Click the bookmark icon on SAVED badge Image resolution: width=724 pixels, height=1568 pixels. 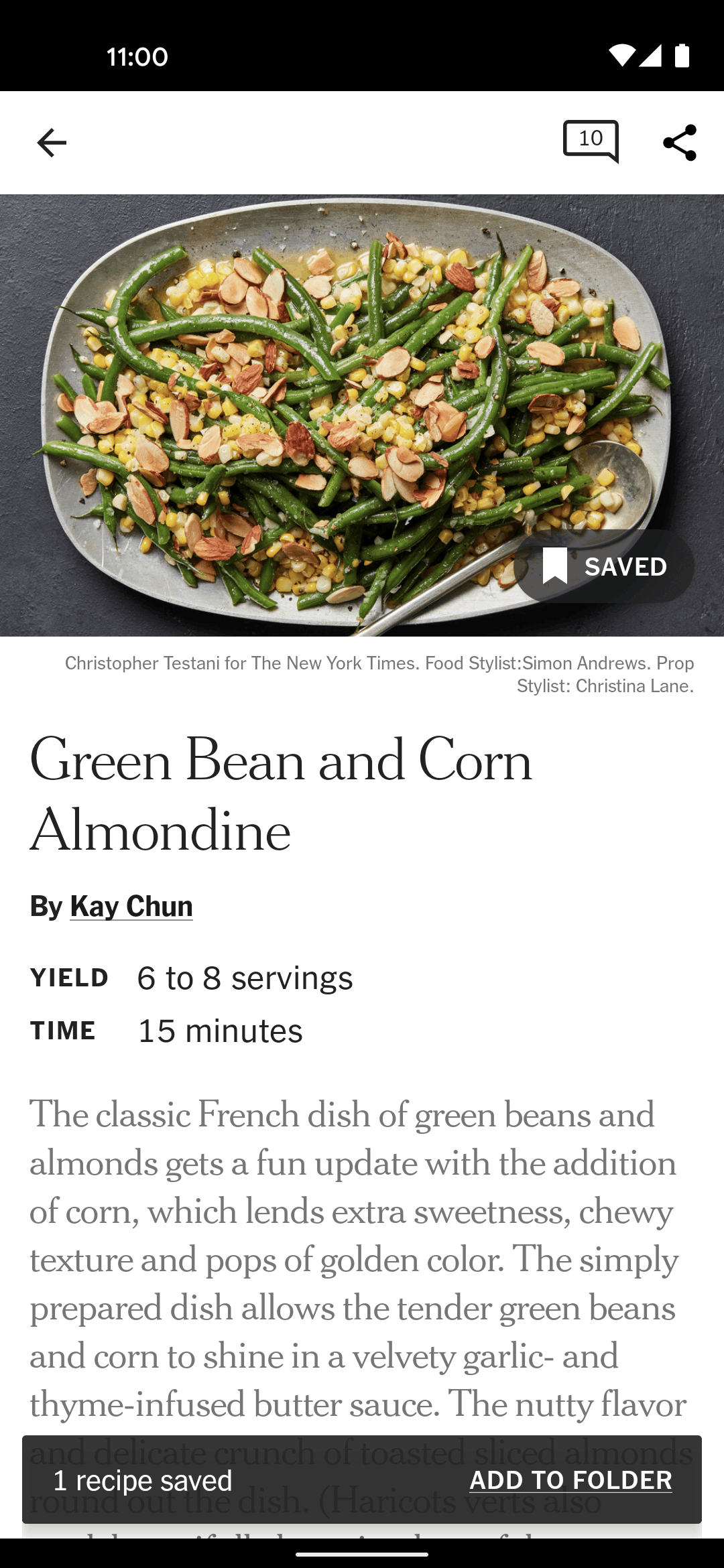[555, 566]
